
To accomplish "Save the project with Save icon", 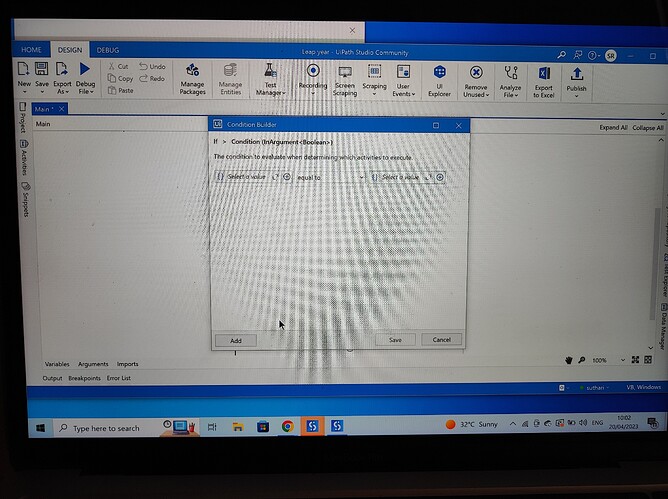I will point(41,78).
